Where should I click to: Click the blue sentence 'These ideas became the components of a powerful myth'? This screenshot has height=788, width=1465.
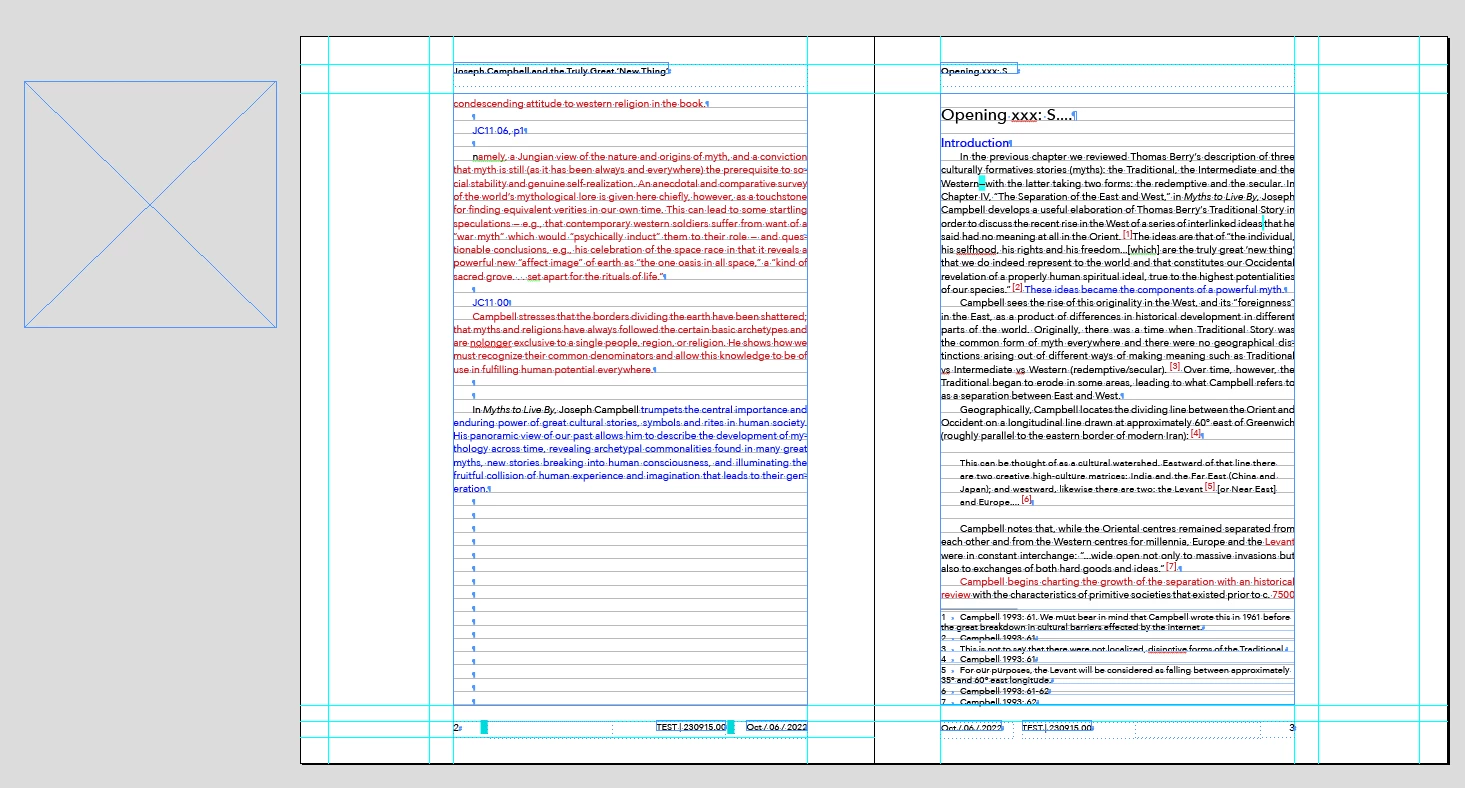pos(1154,289)
